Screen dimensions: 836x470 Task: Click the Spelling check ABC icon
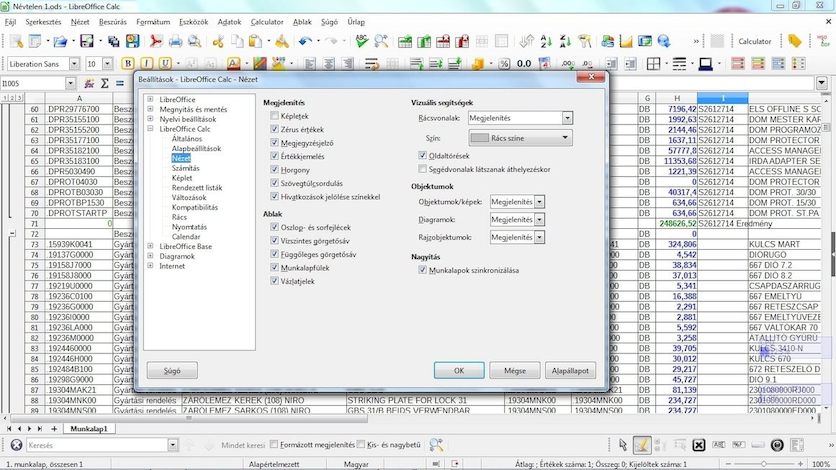click(361, 42)
